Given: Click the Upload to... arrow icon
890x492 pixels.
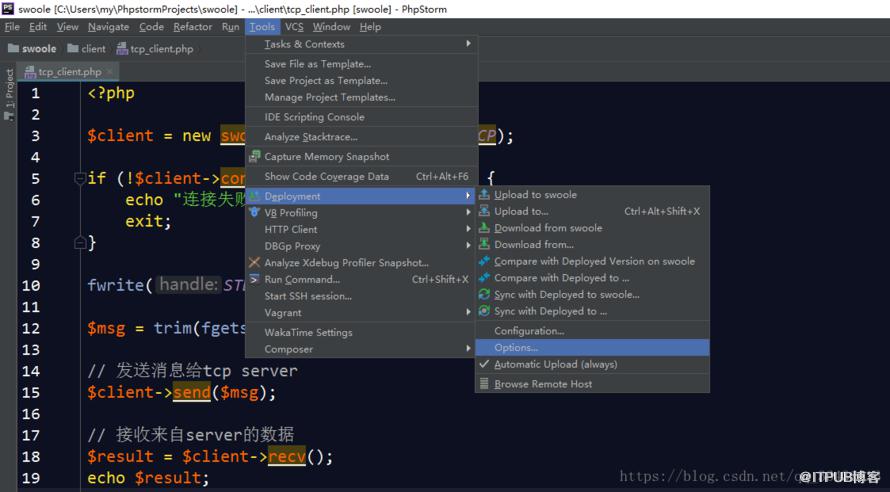Looking at the screenshot, I should click(484, 211).
